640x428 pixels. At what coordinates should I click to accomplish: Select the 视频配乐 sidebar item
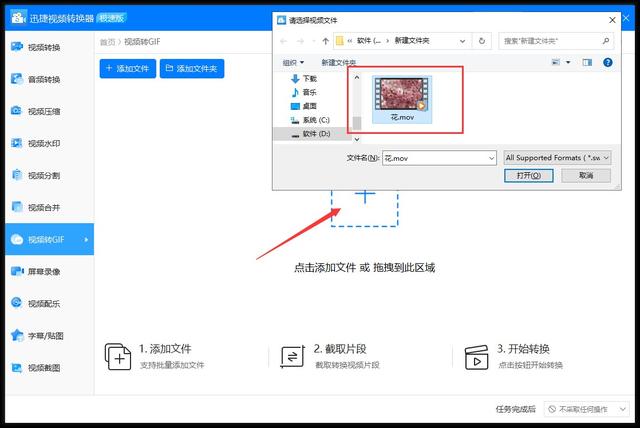(x=43, y=303)
